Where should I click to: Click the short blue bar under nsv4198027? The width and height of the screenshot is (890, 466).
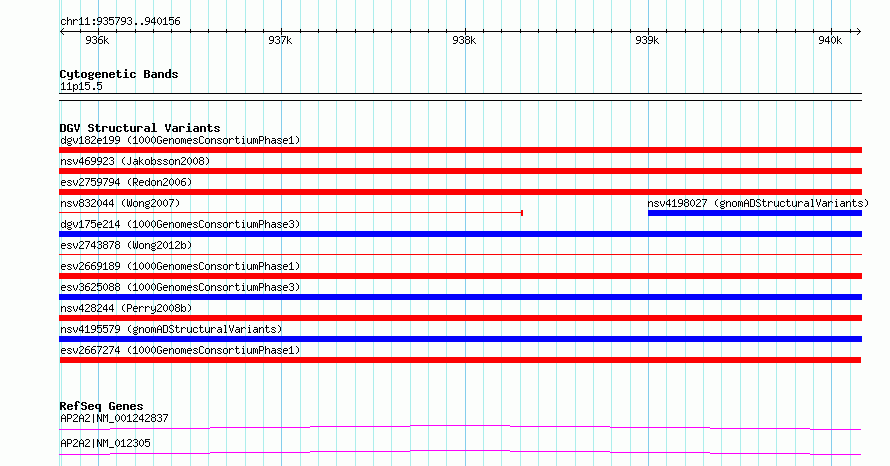pos(754,213)
